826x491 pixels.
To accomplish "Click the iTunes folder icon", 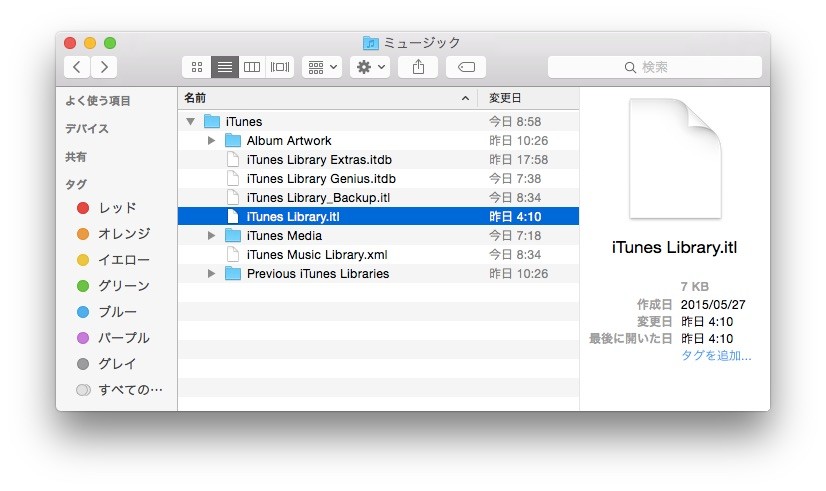I will (x=212, y=122).
